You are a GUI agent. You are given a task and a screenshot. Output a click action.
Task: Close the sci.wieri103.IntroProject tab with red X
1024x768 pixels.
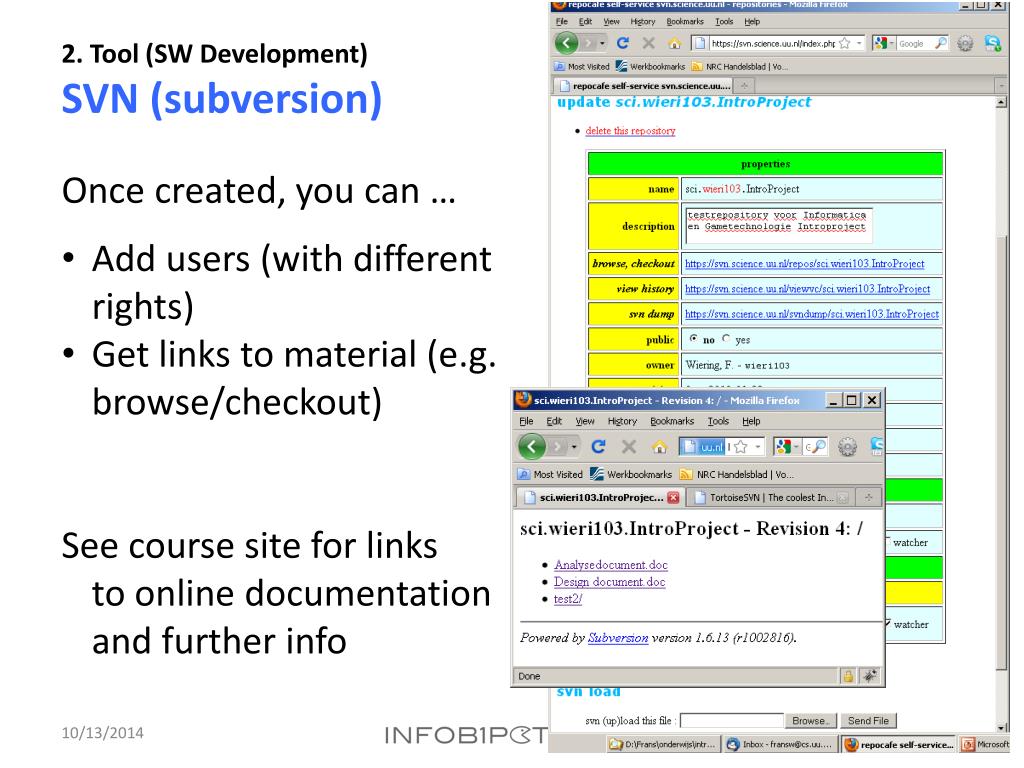[x=673, y=498]
